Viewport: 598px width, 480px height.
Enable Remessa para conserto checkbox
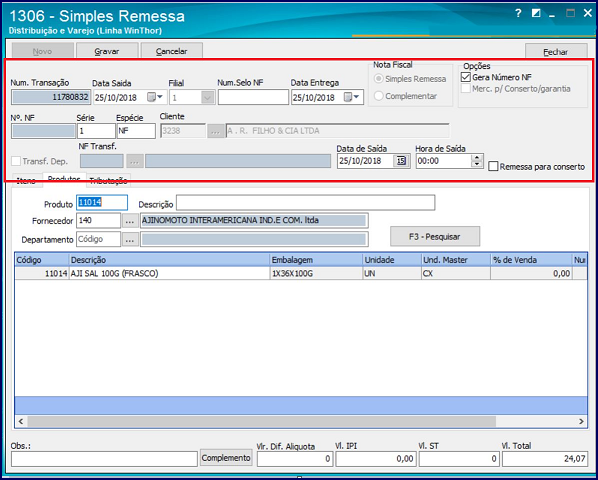[x=493, y=167]
